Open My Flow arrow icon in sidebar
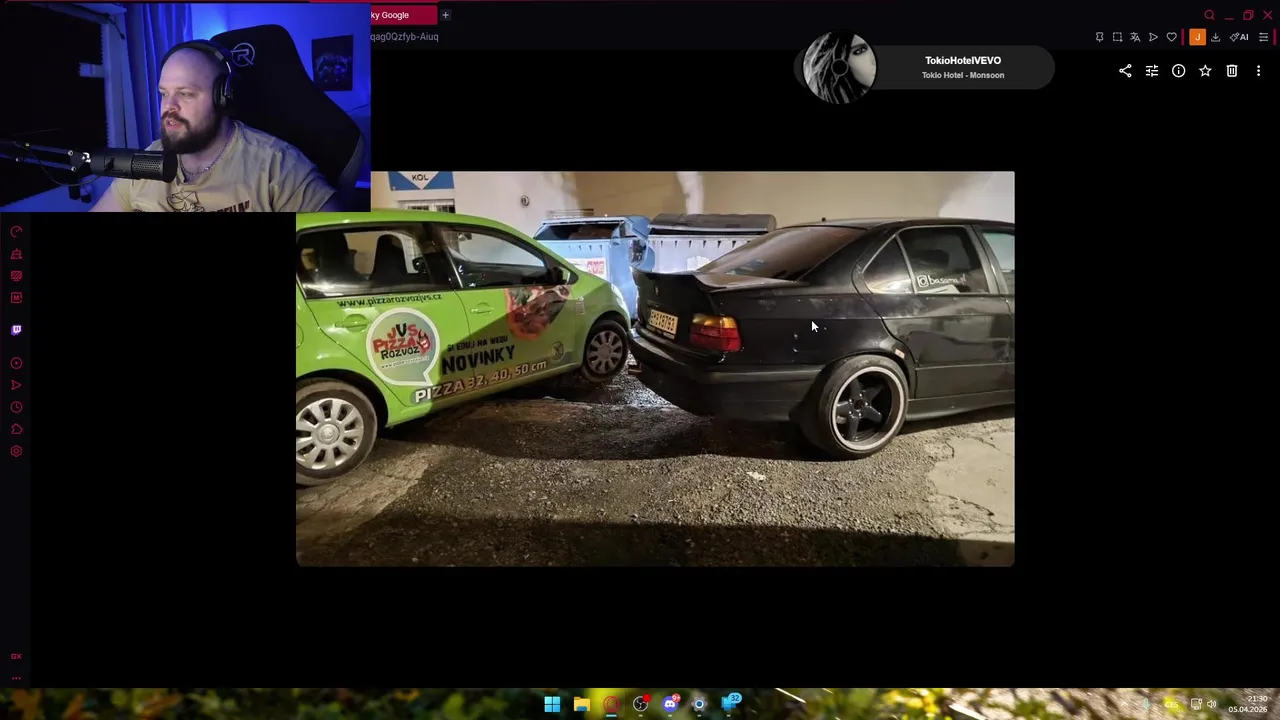Image resolution: width=1280 pixels, height=720 pixels. point(16,385)
